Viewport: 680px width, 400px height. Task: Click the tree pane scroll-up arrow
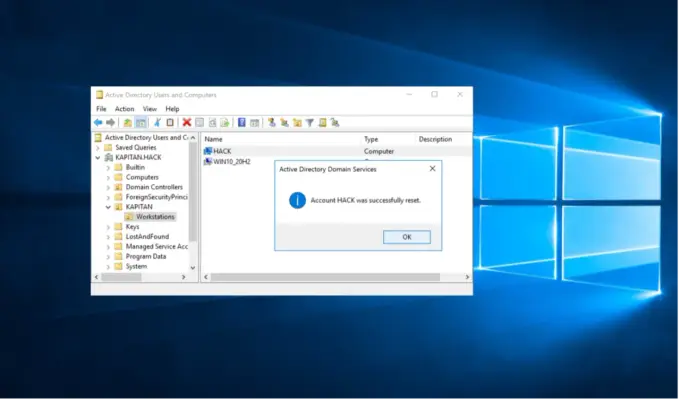click(x=193, y=138)
